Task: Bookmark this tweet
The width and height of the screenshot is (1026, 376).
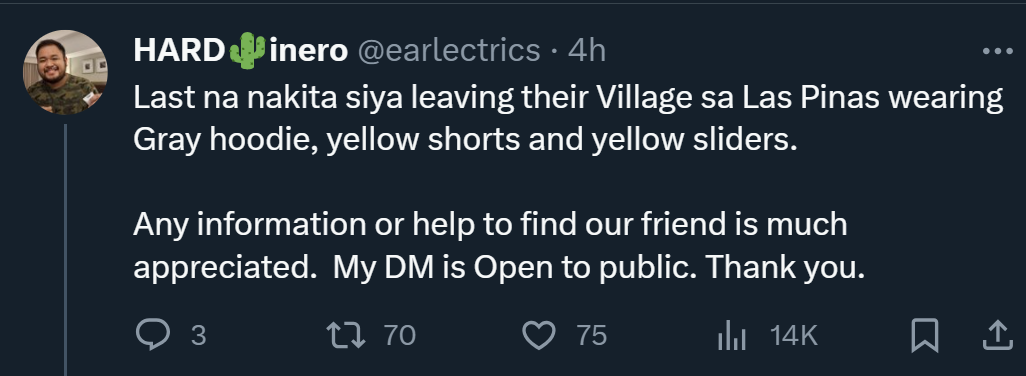Action: [x=925, y=335]
